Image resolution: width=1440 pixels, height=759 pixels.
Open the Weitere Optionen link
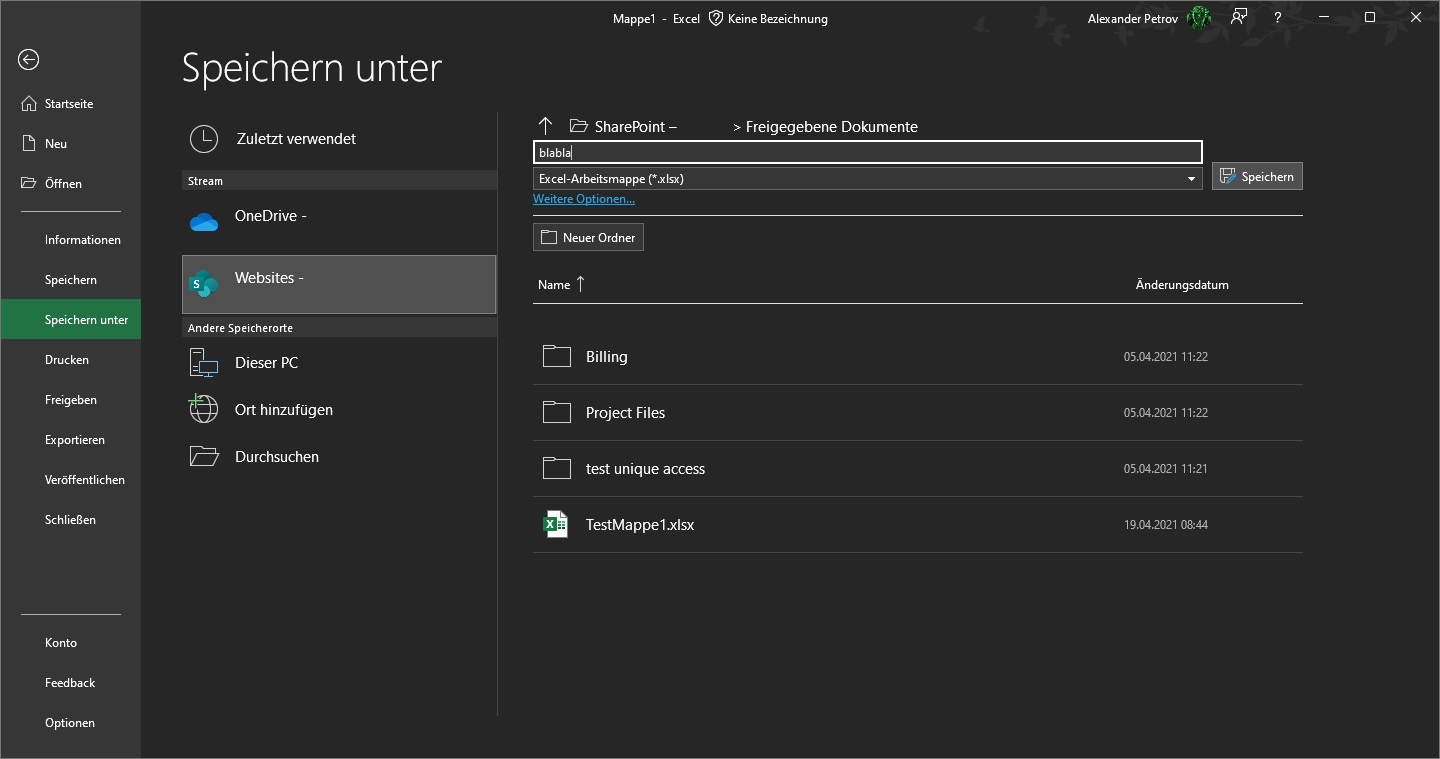coord(584,199)
